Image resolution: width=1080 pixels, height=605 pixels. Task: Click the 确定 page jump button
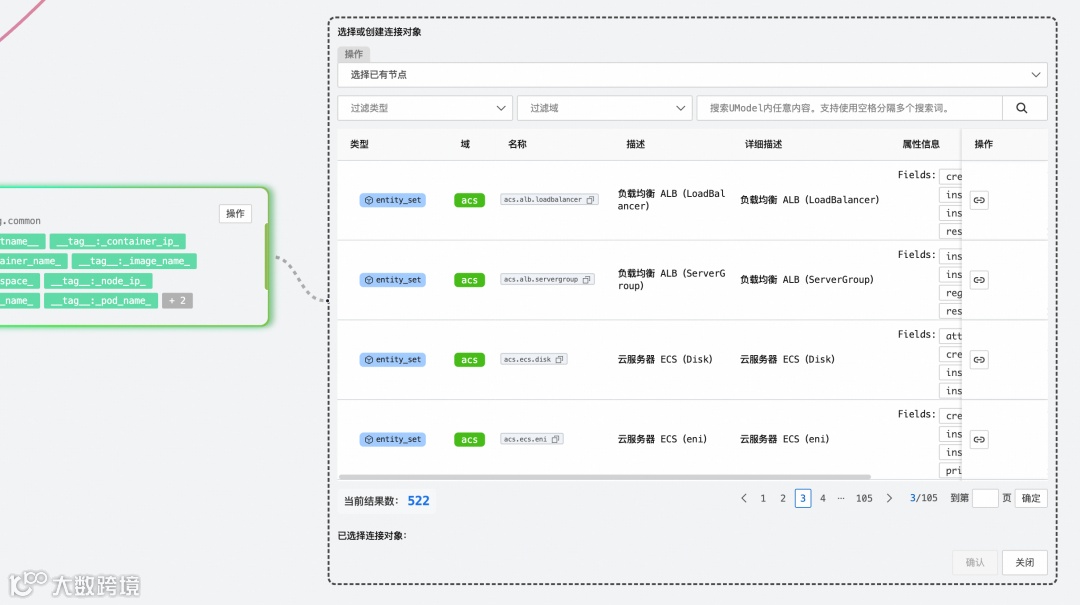click(1031, 498)
